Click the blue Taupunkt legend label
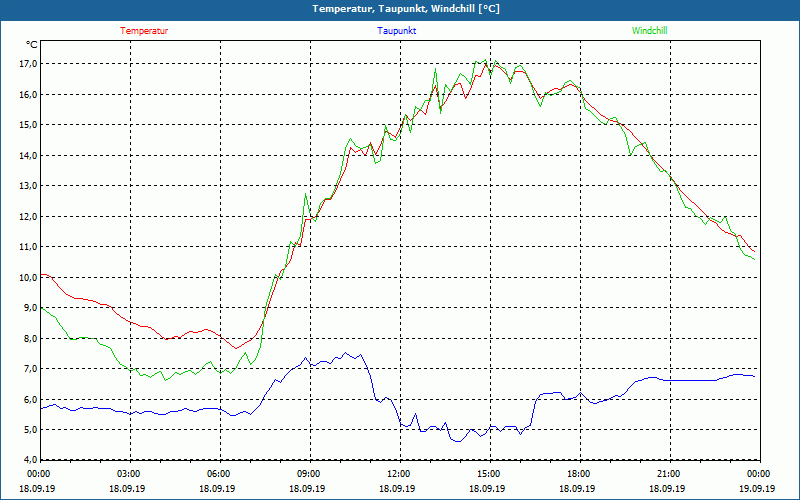The height and width of the screenshot is (500, 800). pyautogui.click(x=397, y=31)
